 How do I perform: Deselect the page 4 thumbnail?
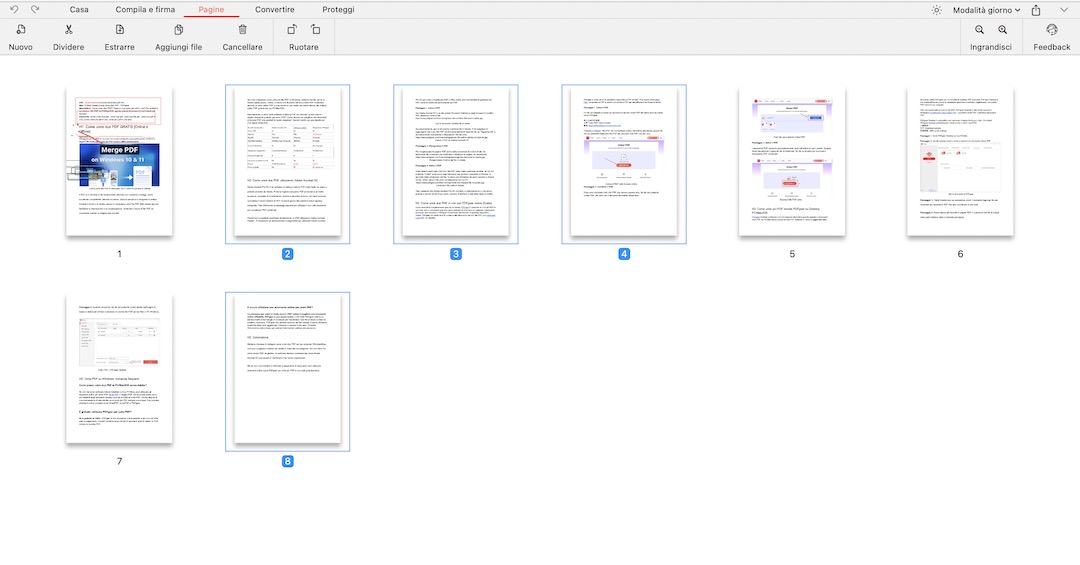point(623,162)
